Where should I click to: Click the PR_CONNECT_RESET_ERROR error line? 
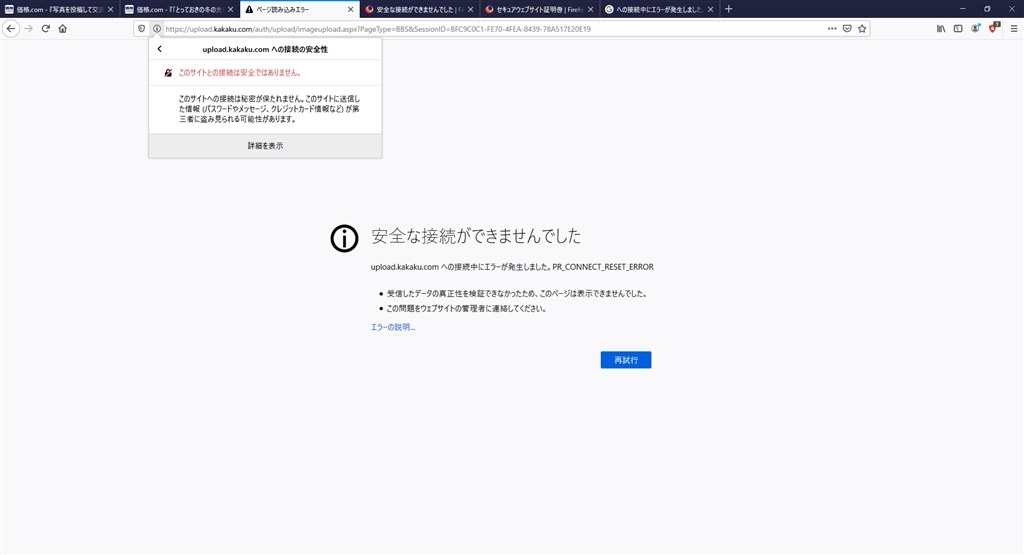click(512, 267)
